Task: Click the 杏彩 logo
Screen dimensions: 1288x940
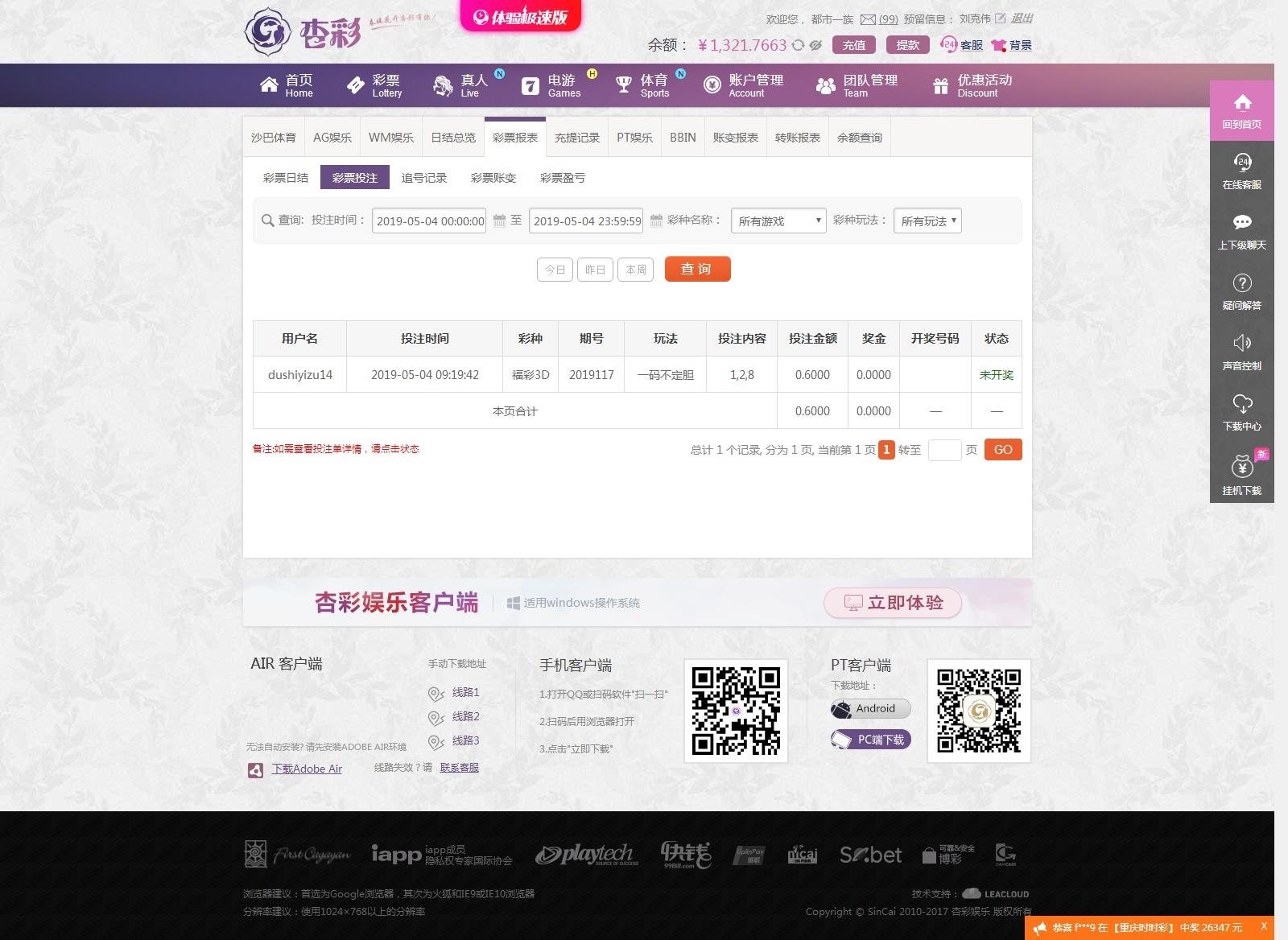Action: click(x=303, y=32)
